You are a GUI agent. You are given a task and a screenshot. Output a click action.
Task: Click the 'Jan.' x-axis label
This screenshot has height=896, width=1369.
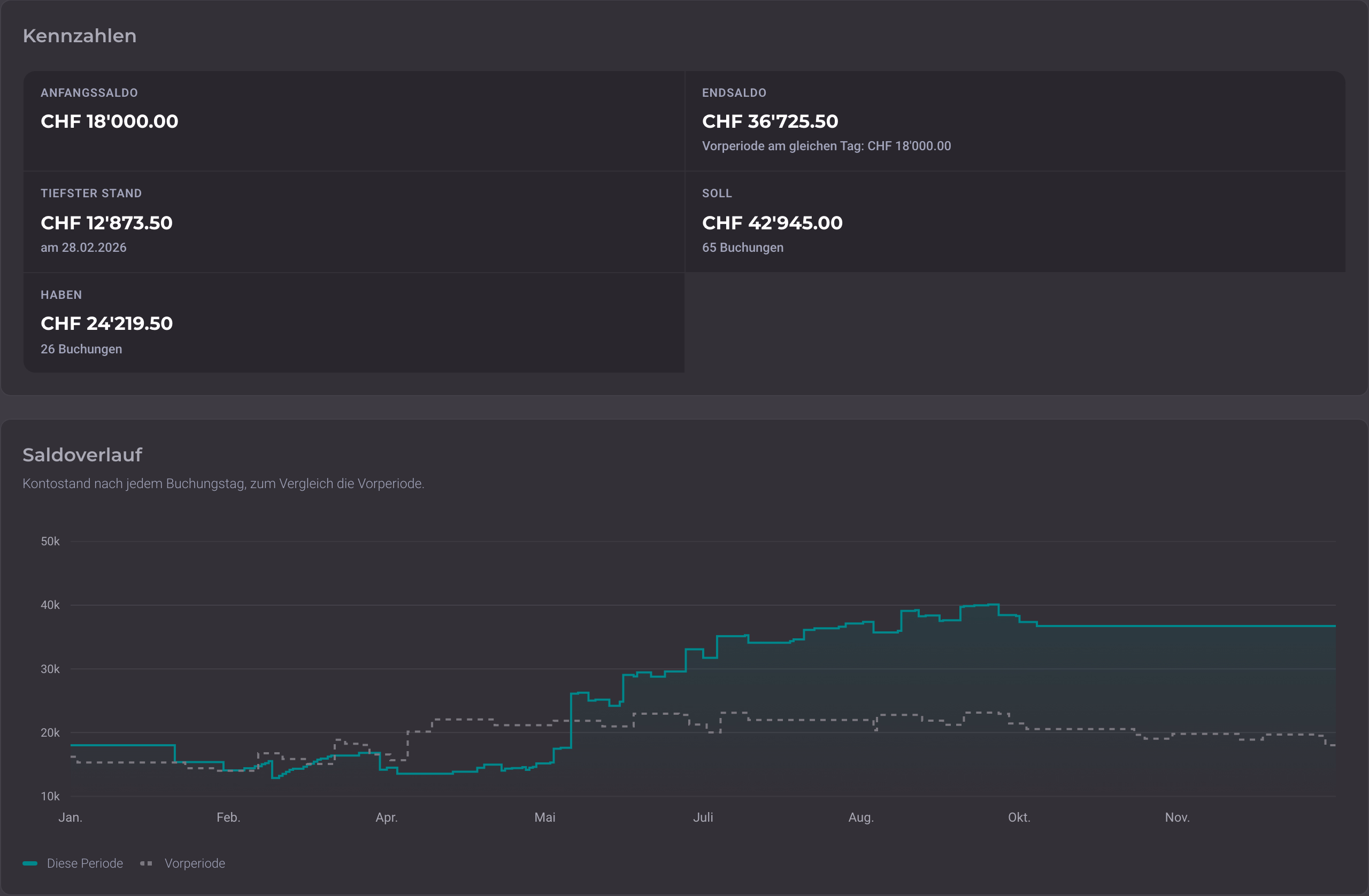pyautogui.click(x=70, y=817)
